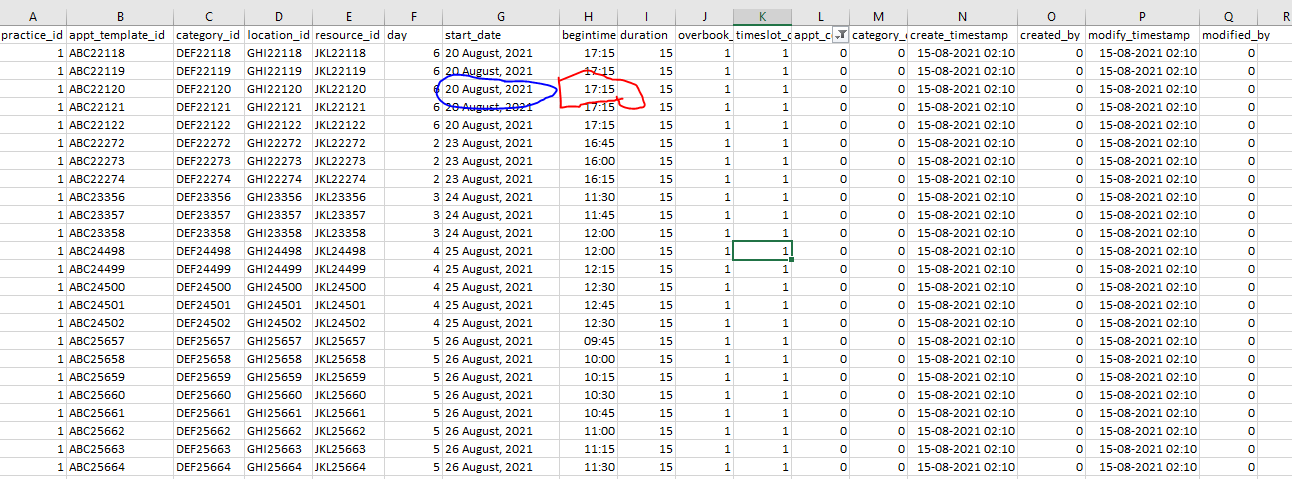1292x479 pixels.
Task: Click the active timeslot cell in ABC24498 row
Action: (x=763, y=251)
